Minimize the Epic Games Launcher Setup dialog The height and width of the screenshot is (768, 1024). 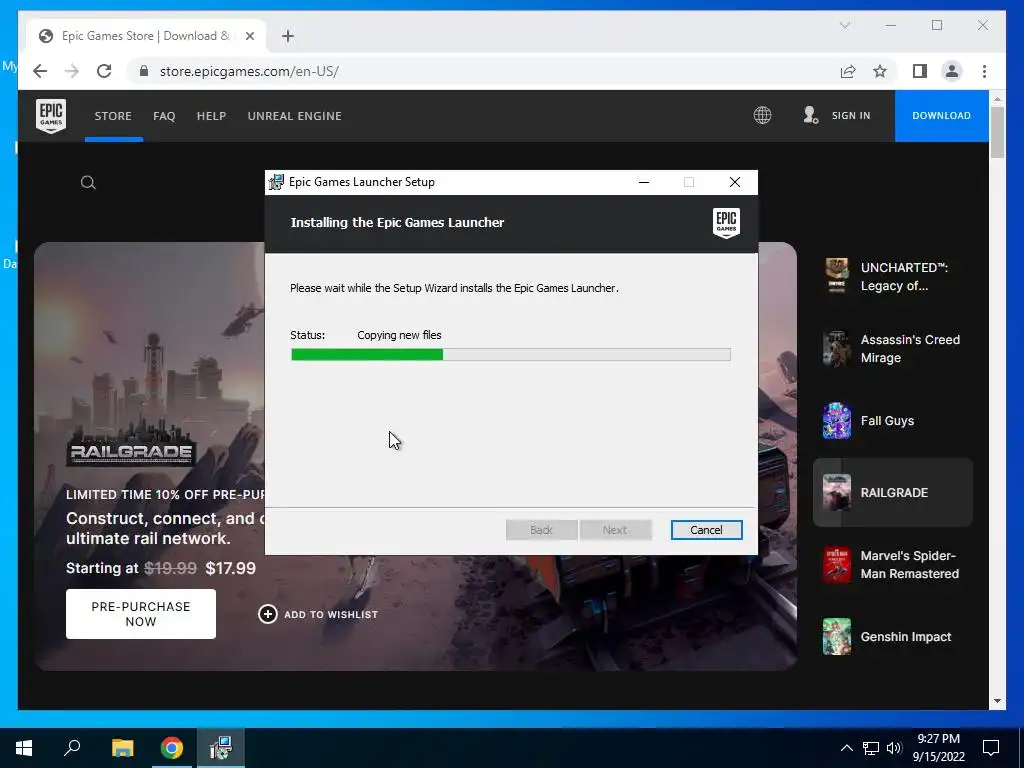[644, 182]
